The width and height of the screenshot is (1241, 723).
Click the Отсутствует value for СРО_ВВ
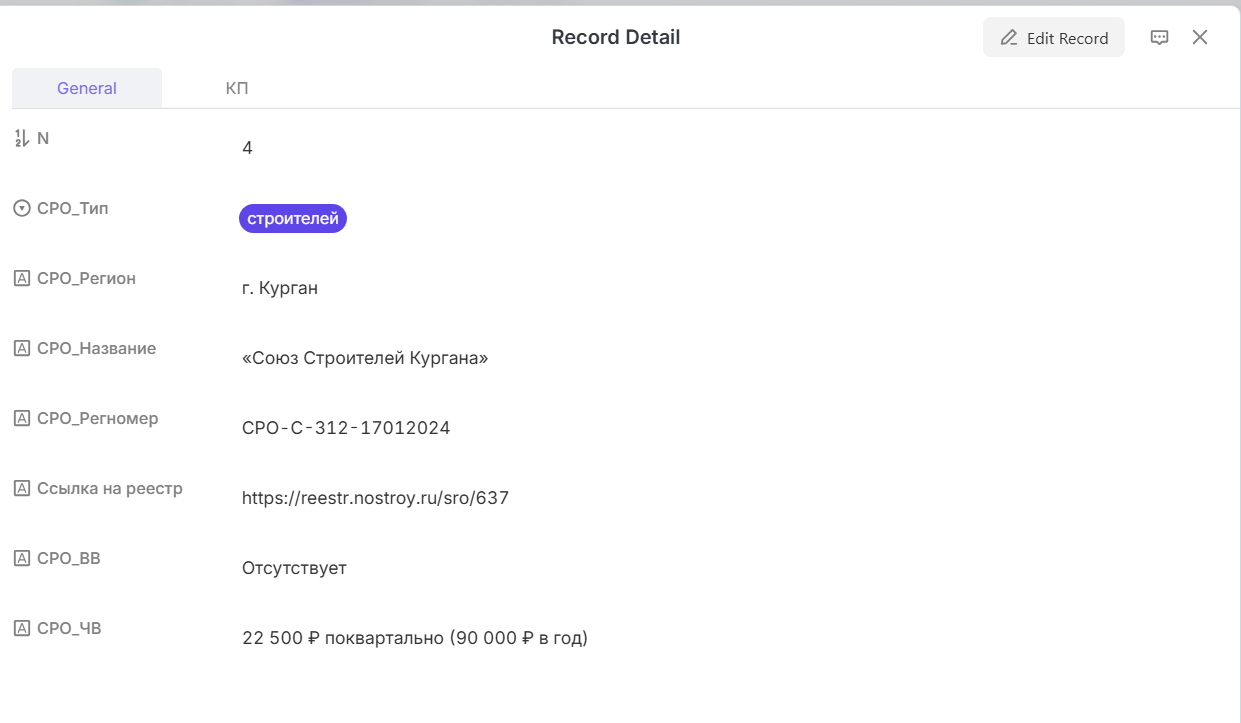[294, 568]
